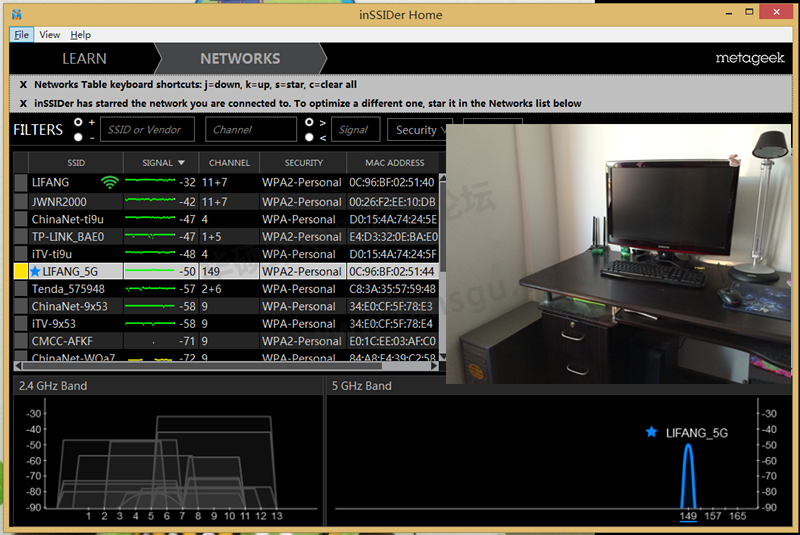
Task: Click the 2.4 GHz Band panel title
Action: (x=53, y=386)
